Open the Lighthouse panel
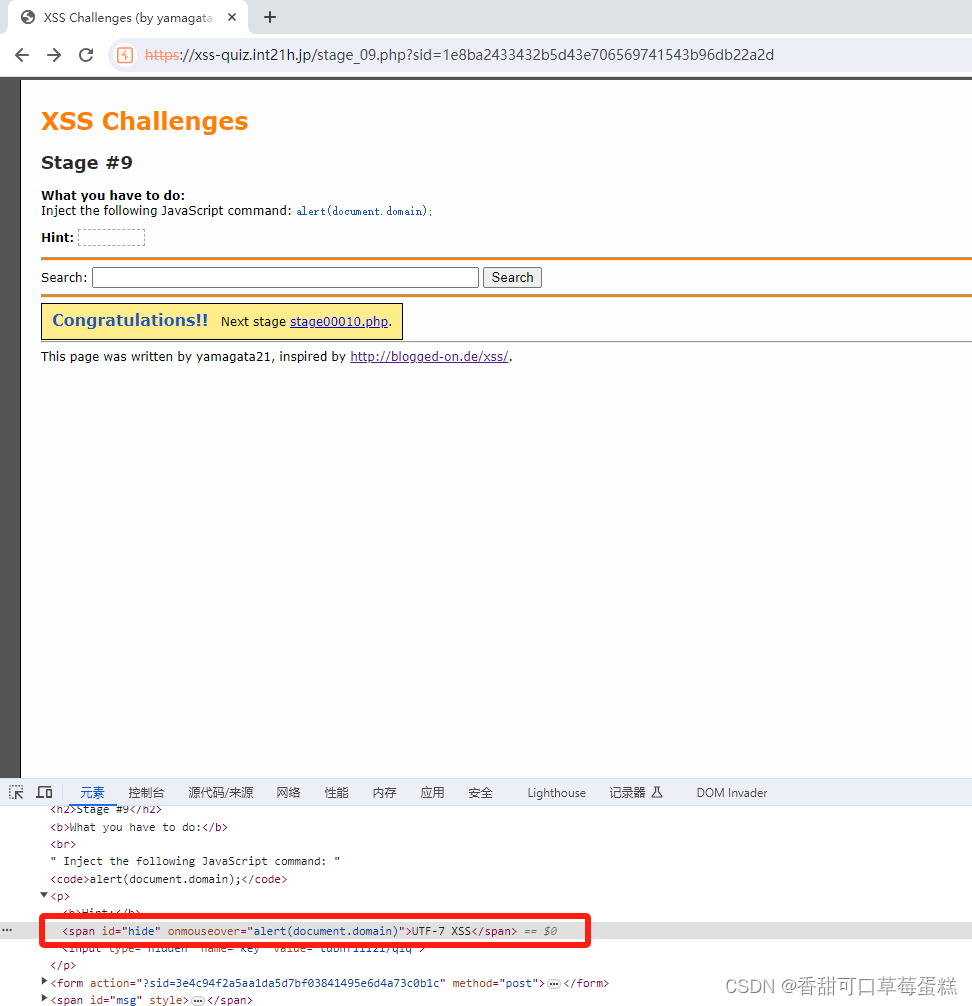The image size is (972, 1006). 556,792
